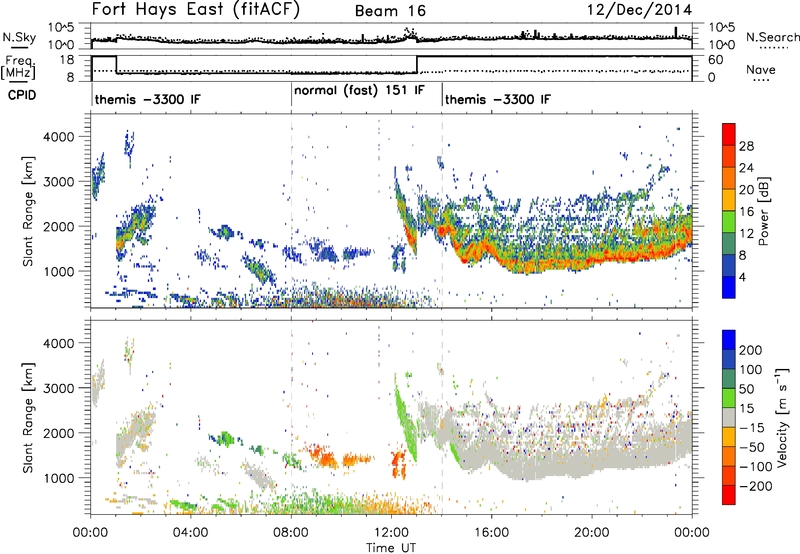This screenshot has height=554, width=800.
Task: Click the '16' label on the power colorbar
Action: point(746,212)
